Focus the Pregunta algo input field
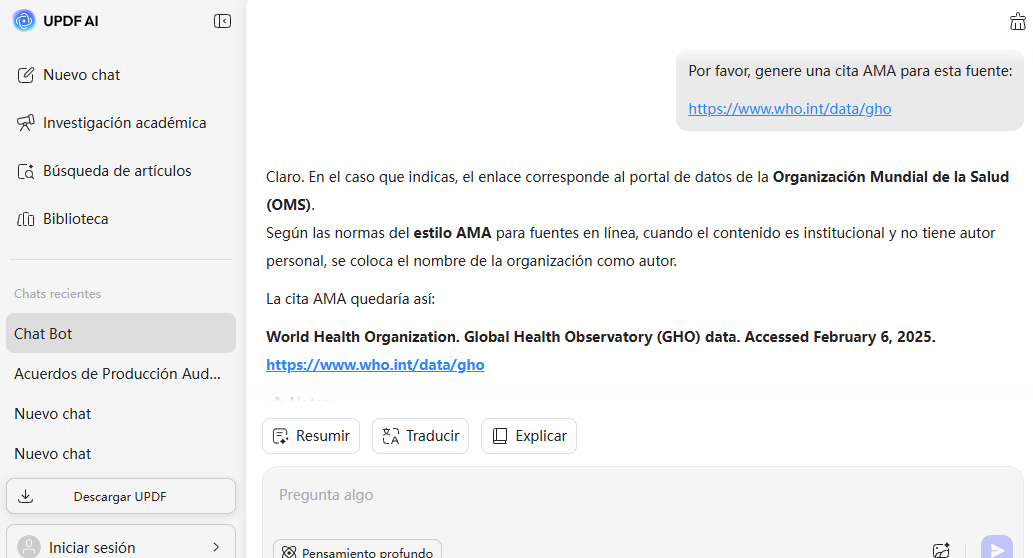The width and height of the screenshot is (1033, 558). (642, 495)
